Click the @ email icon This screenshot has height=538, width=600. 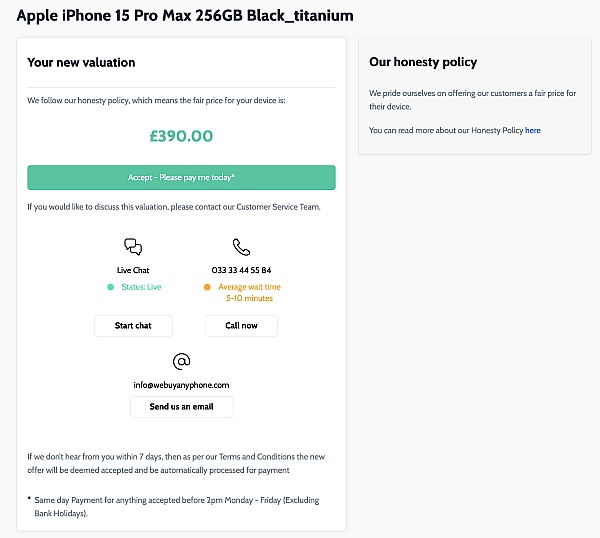181,361
